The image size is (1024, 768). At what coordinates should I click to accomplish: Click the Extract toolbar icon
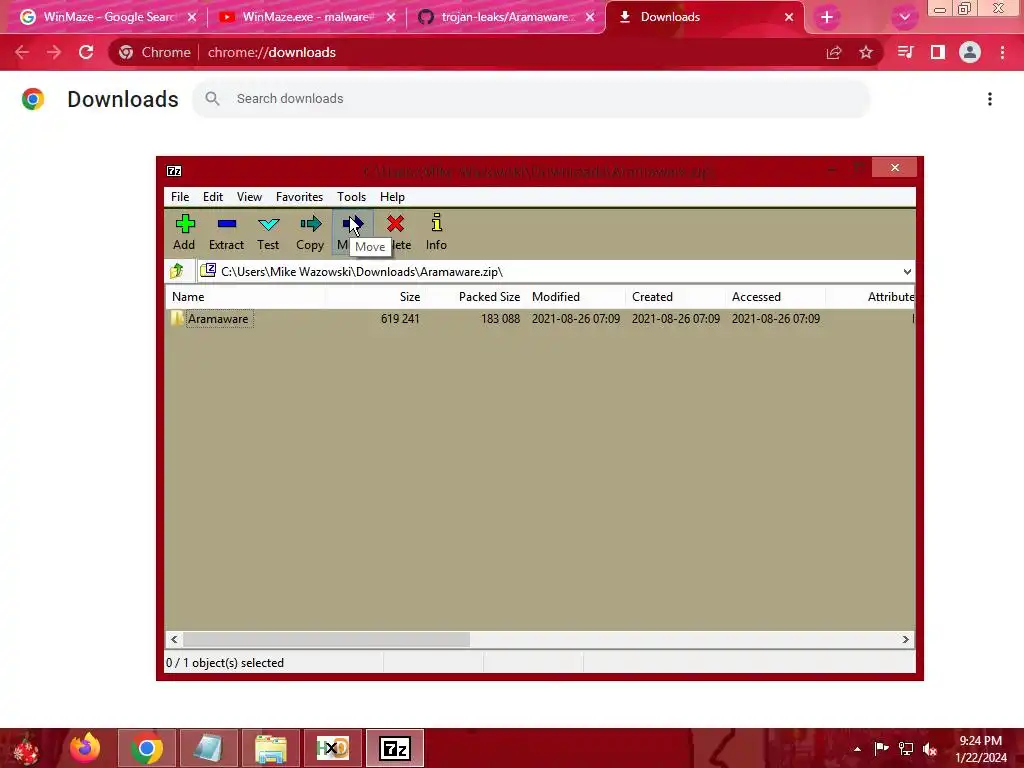227,224
